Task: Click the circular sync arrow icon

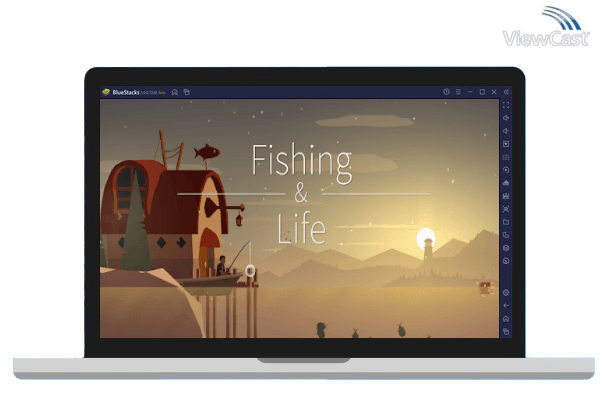Action: coord(506,170)
